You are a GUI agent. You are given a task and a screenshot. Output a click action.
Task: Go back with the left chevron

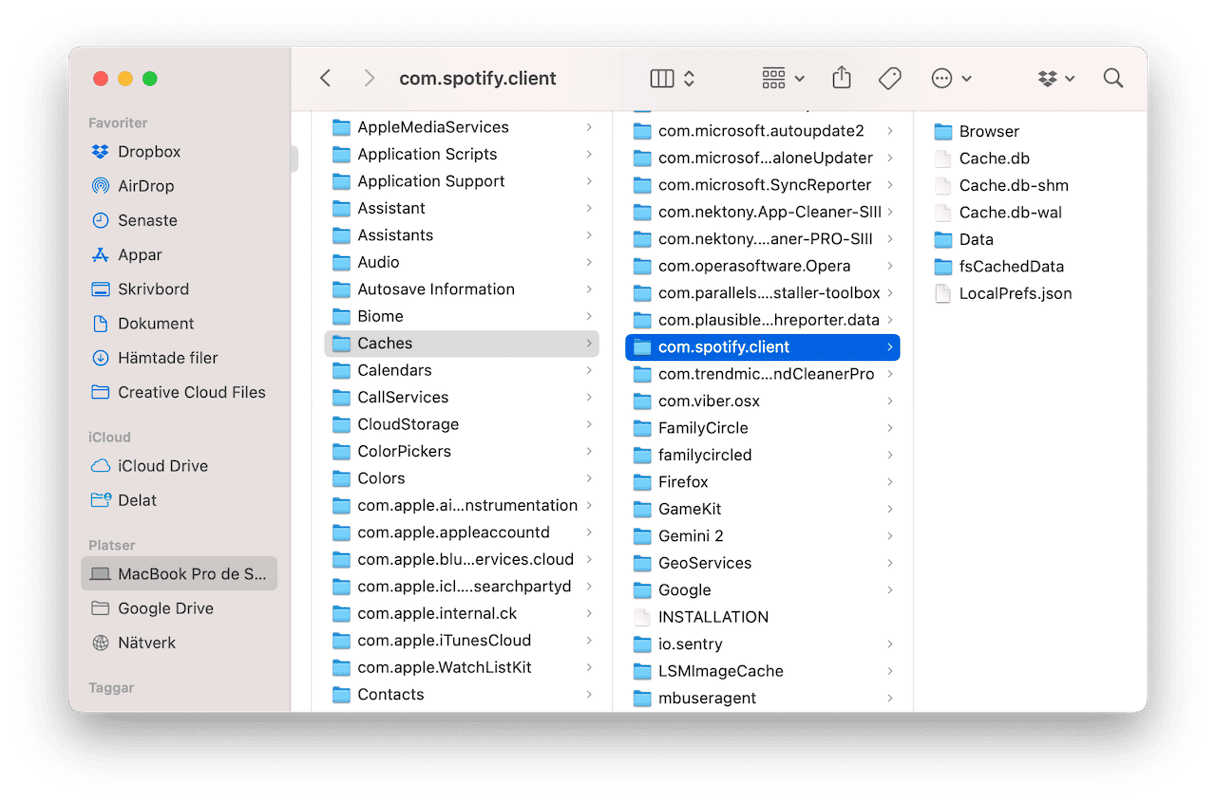click(325, 78)
